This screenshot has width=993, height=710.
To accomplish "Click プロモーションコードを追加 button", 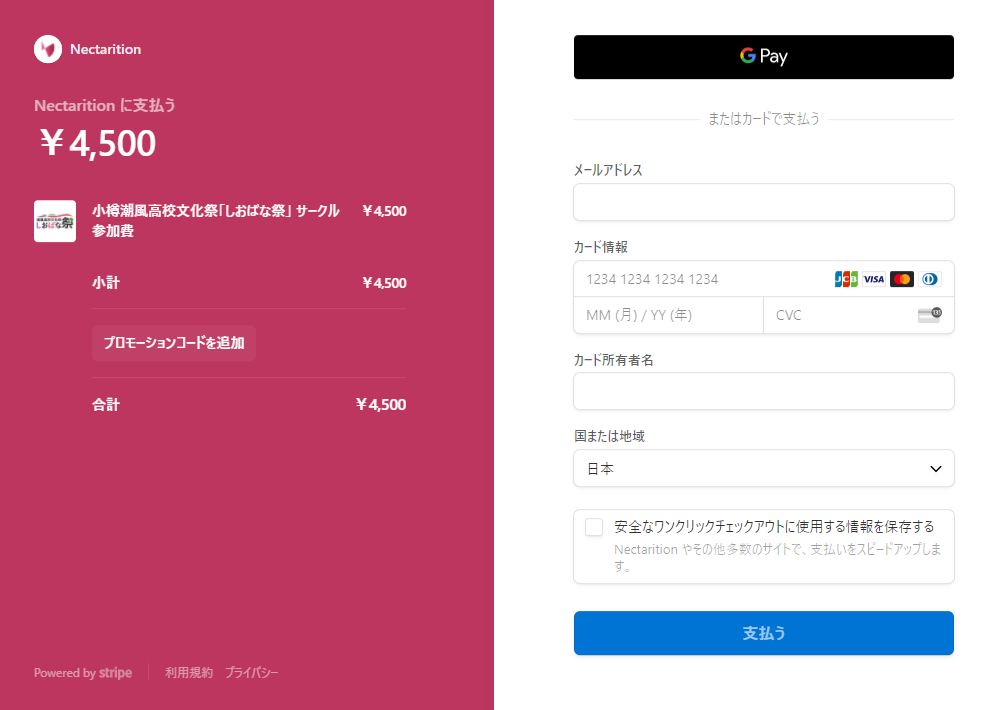I will click(x=174, y=343).
